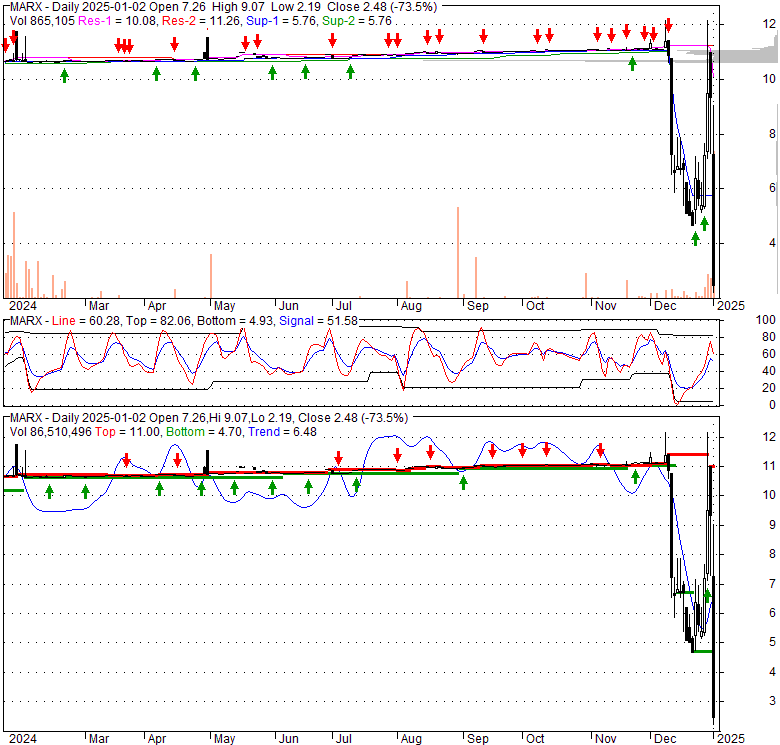Image resolution: width=780 pixels, height=745 pixels.
Task: Click the green arrow below December low in top chart
Action: [x=695, y=238]
